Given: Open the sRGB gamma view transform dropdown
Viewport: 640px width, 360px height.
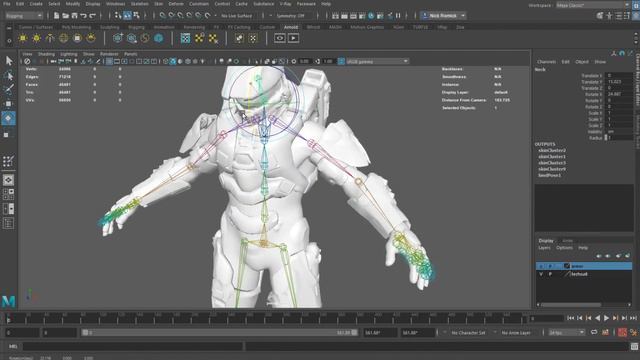Looking at the screenshot, I should coord(378,61).
